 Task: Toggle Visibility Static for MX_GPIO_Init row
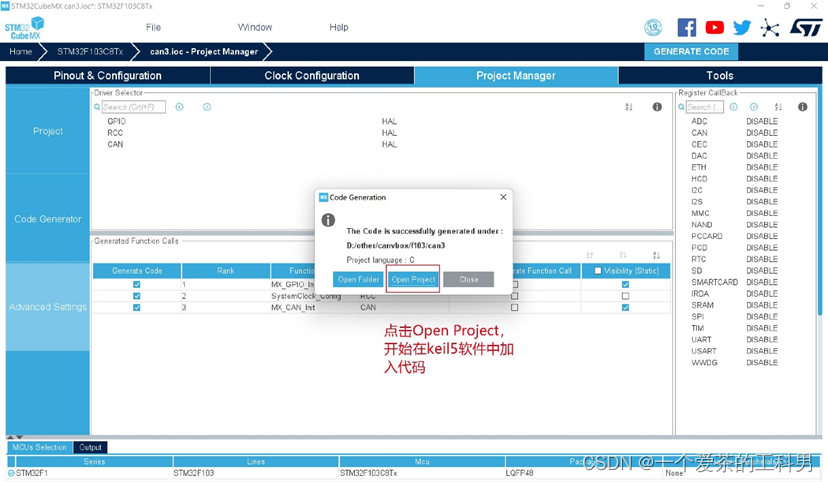[x=625, y=285]
